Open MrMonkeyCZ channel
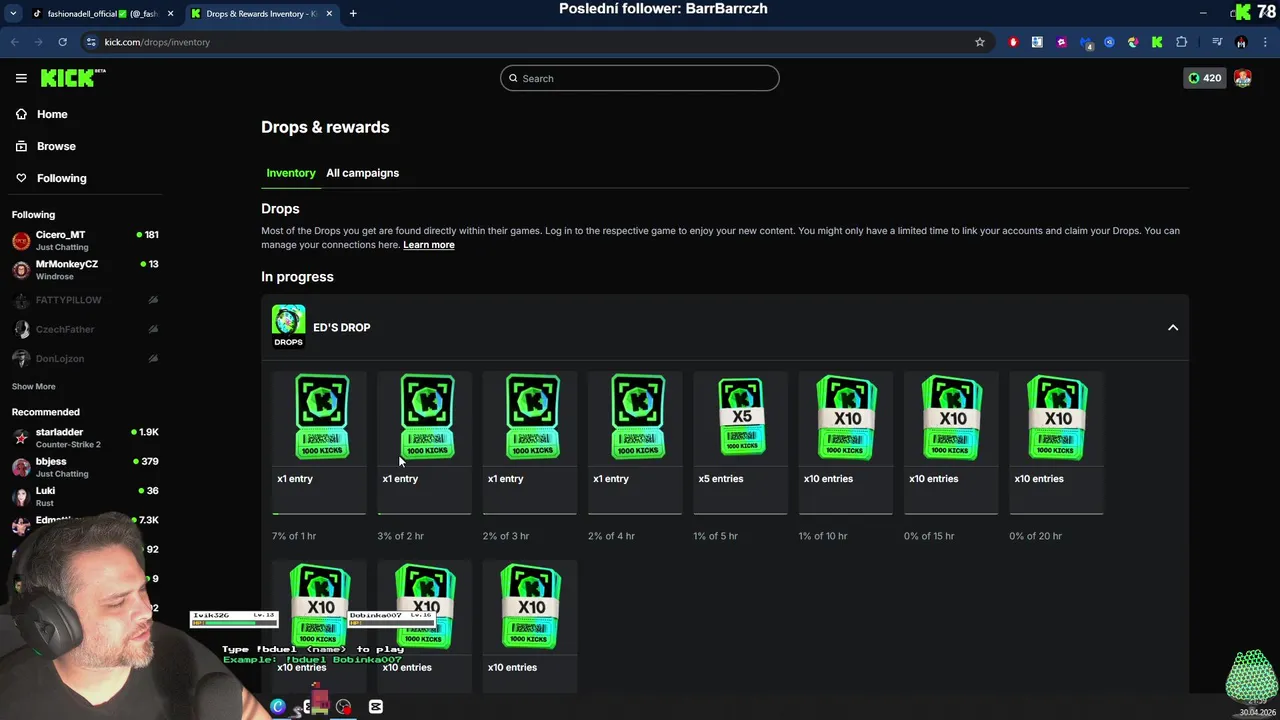 click(x=85, y=270)
